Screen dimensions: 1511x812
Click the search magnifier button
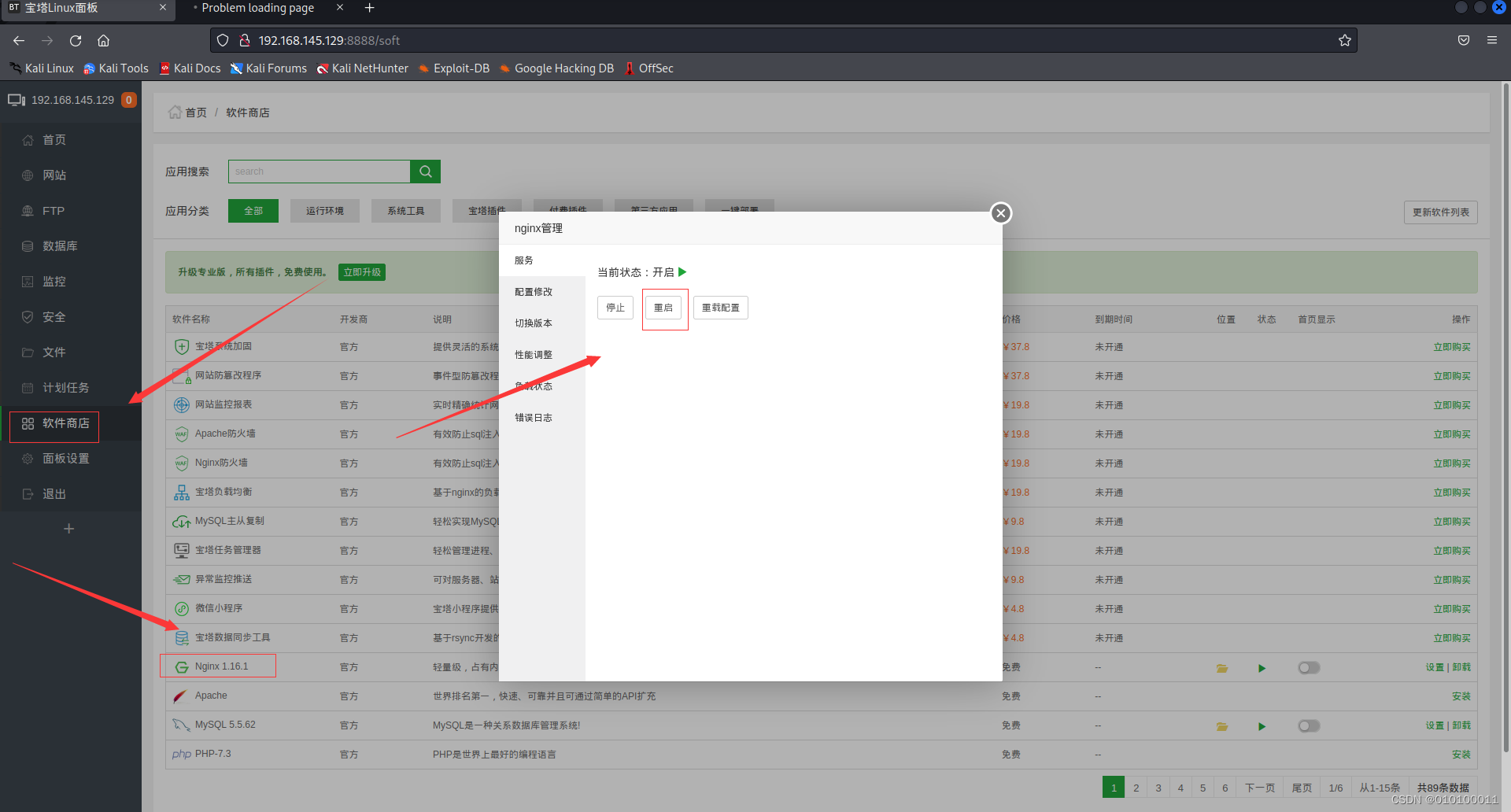(x=426, y=172)
